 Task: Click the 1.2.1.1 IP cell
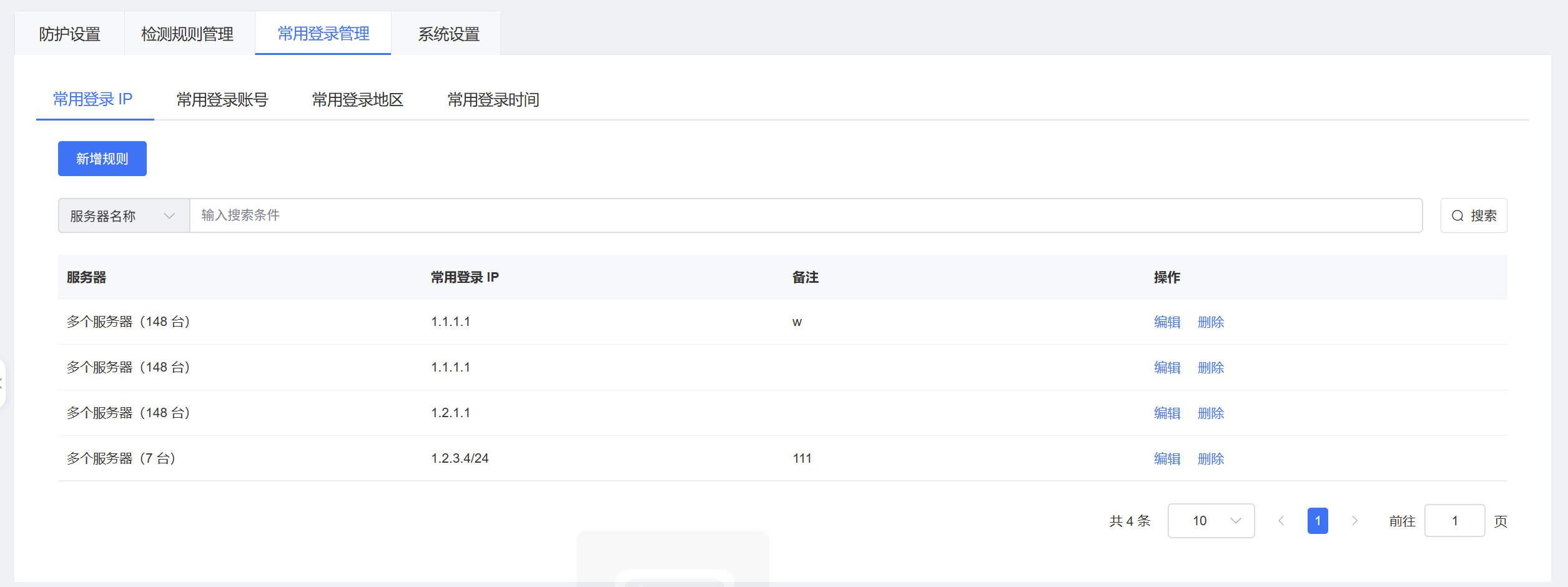(x=450, y=413)
